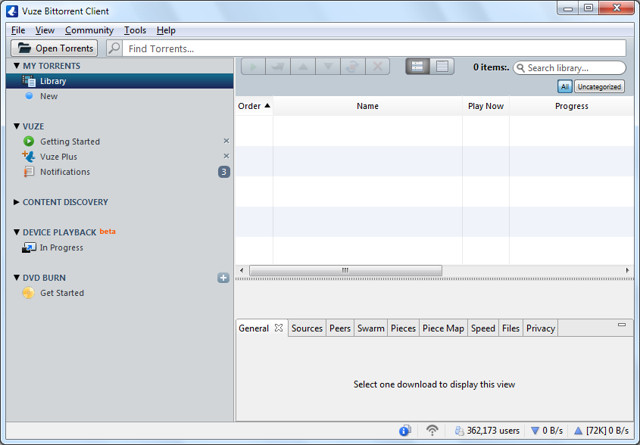
Task: Collapse the Device Playback section
Action: coord(17,233)
